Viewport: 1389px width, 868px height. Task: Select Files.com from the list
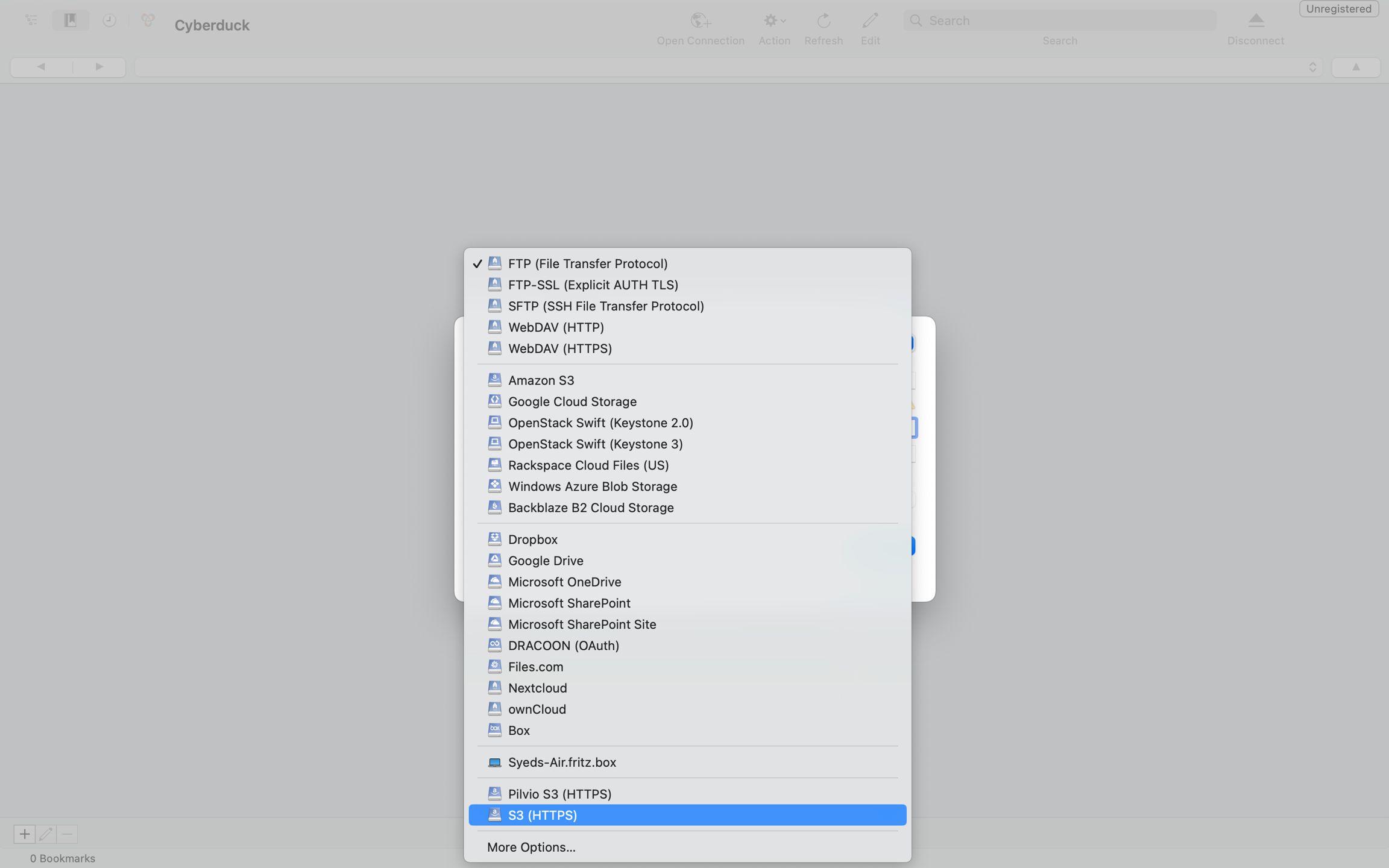pyautogui.click(x=687, y=667)
